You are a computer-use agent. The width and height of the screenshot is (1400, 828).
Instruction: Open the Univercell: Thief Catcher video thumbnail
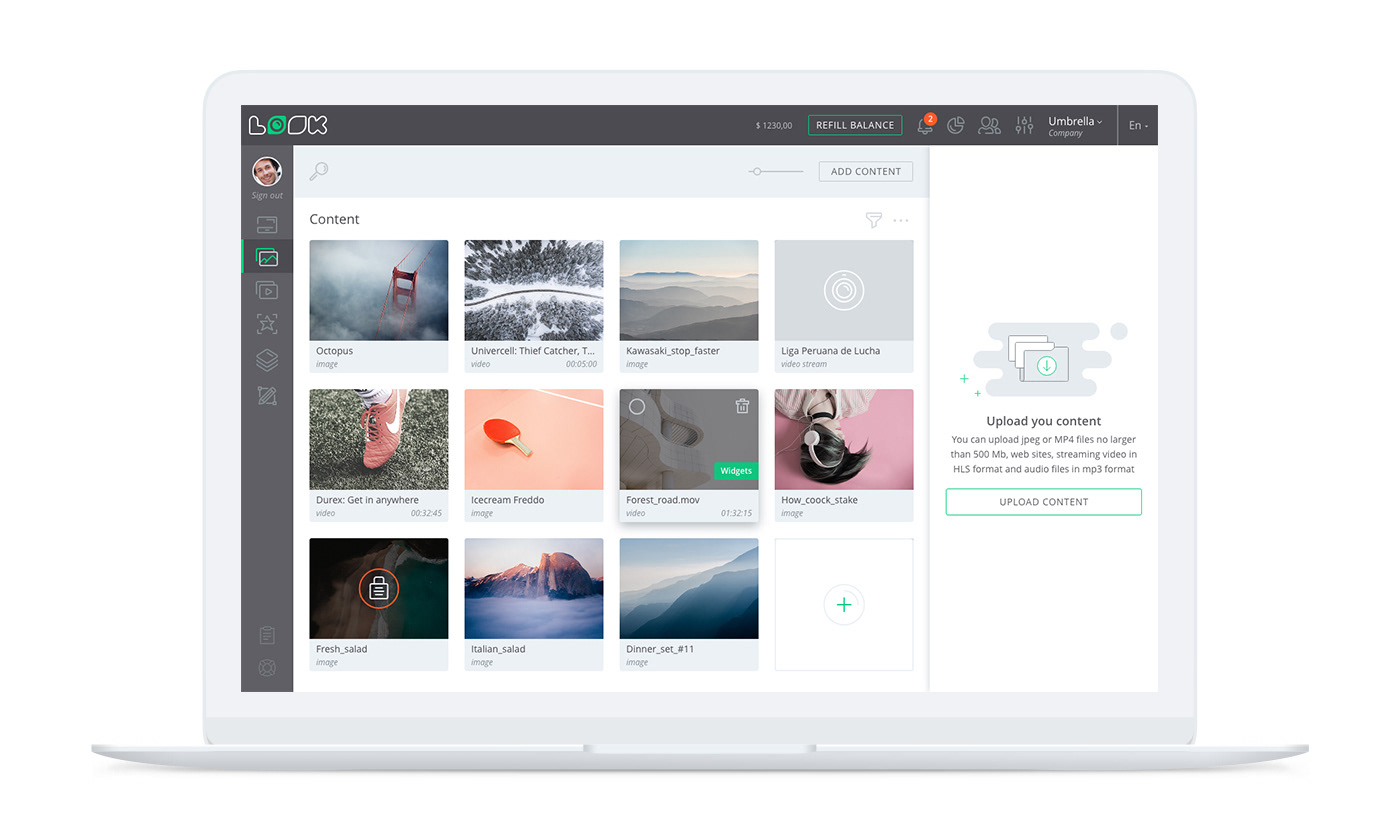534,290
